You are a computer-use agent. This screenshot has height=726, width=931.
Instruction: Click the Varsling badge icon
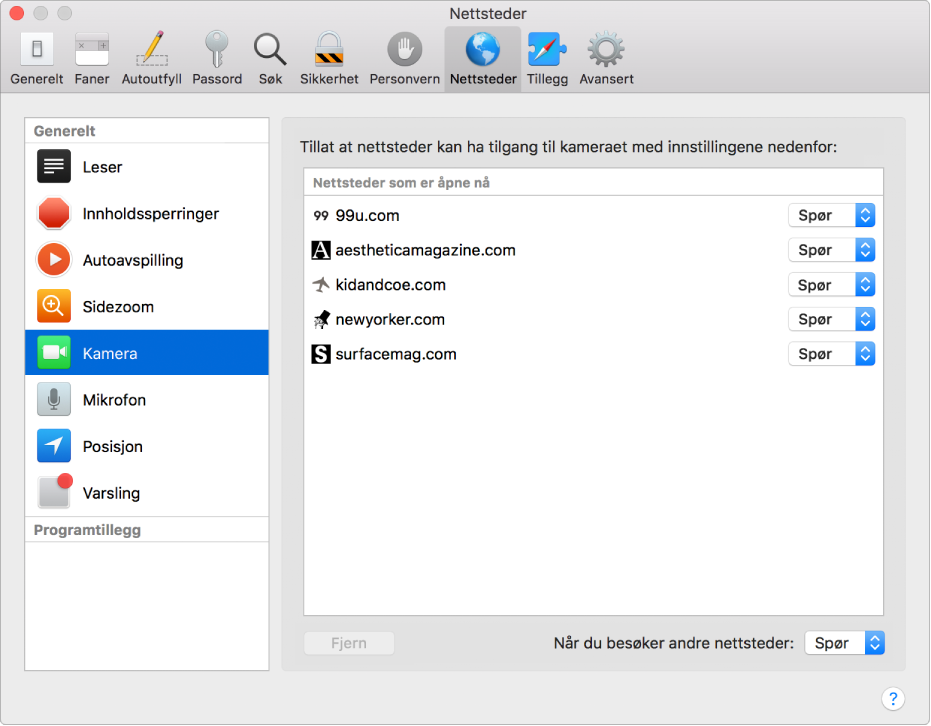(x=55, y=492)
